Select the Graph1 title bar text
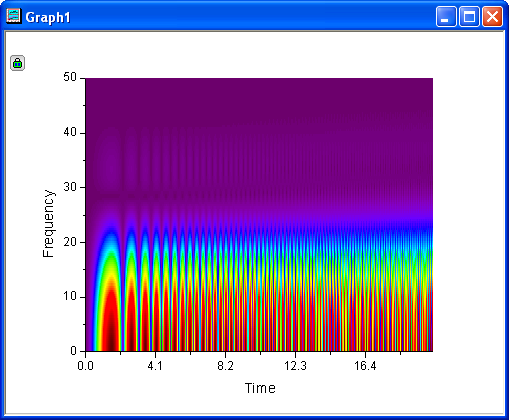 tap(48, 17)
